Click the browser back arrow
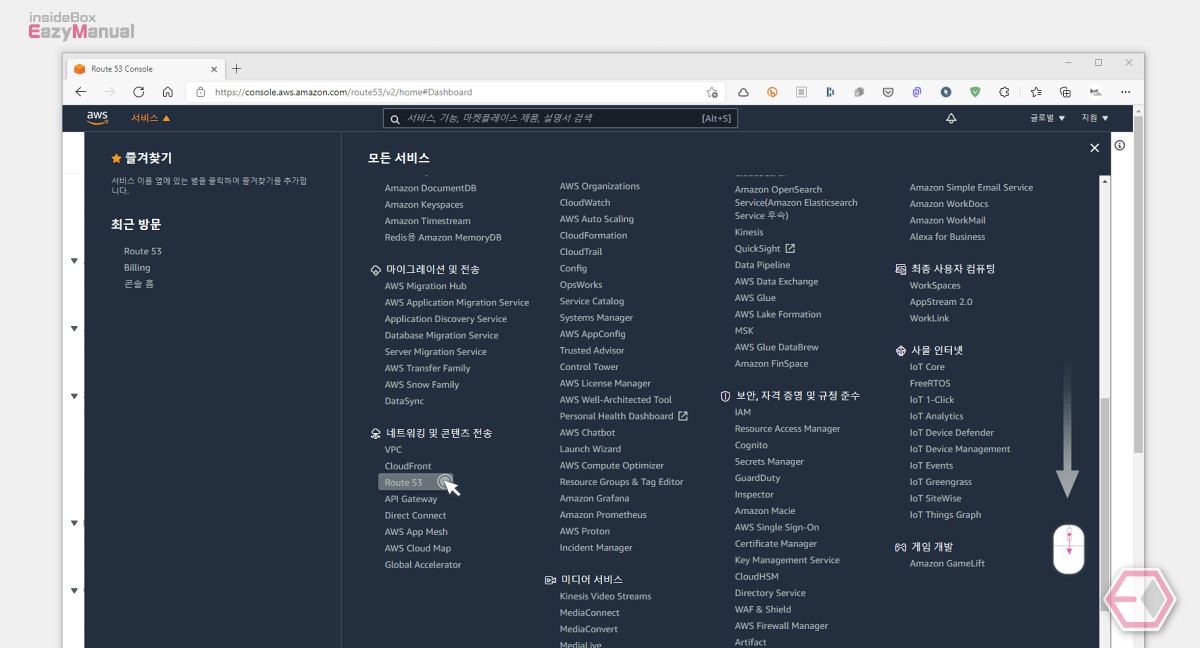 pyautogui.click(x=81, y=91)
